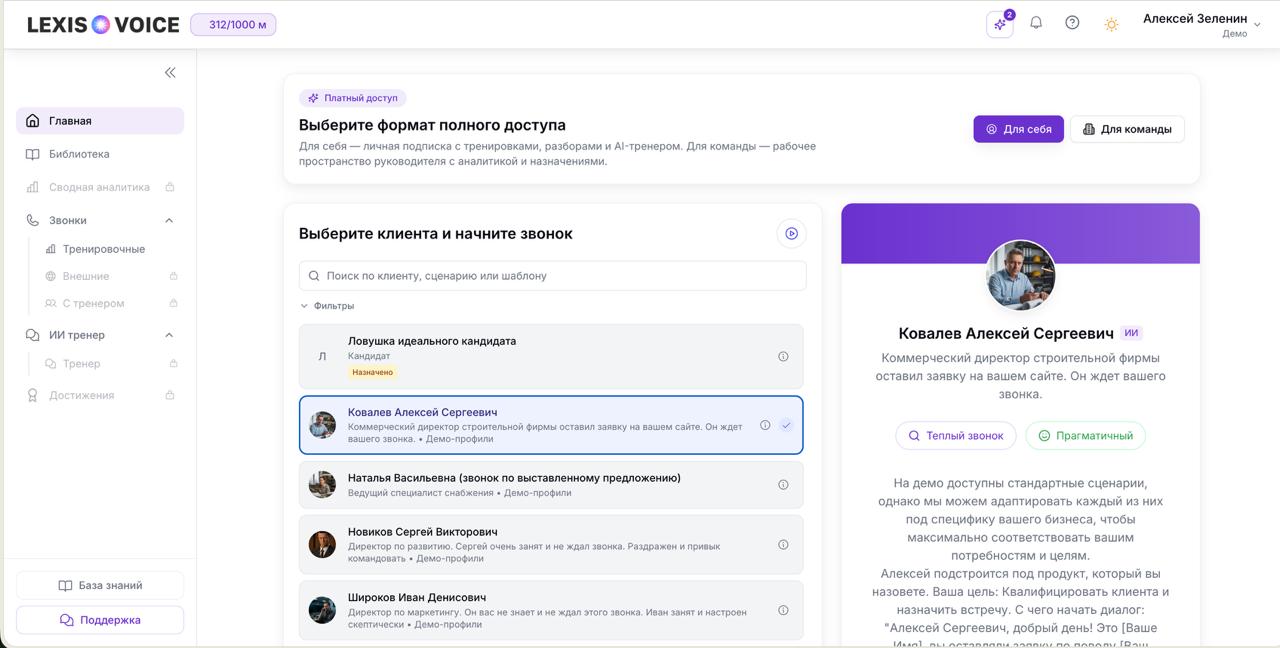Viewport: 1280px width, 648px height.
Task: Click the 312/1000 м minutes badge
Action: (x=233, y=24)
